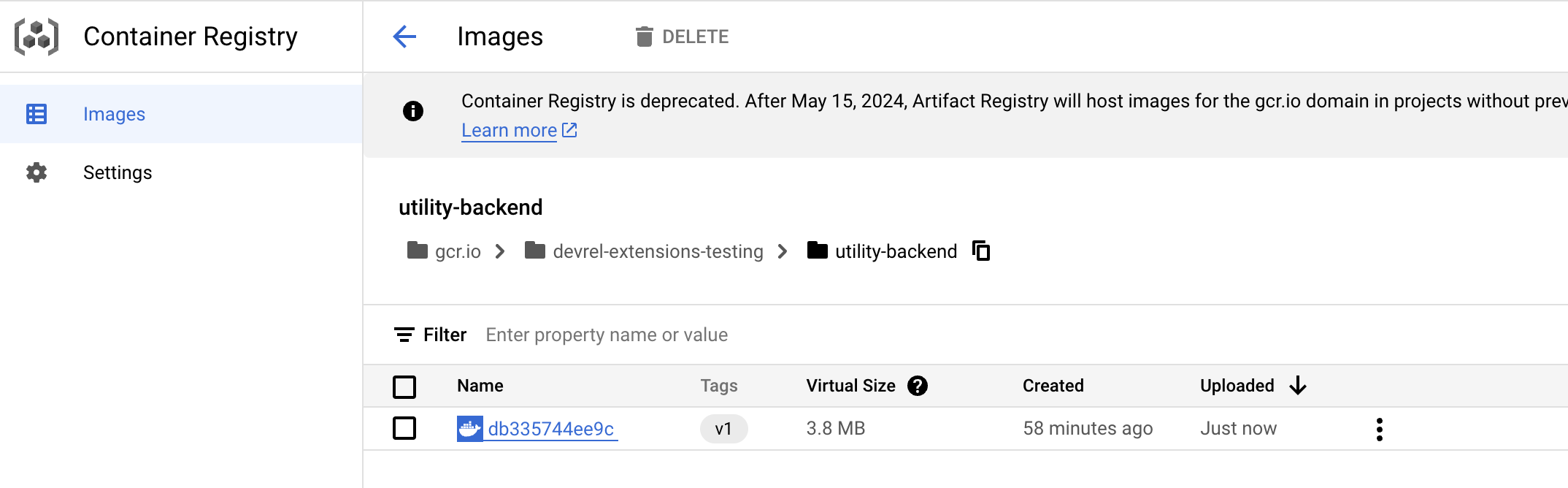Go back using the left arrow
The width and height of the screenshot is (1568, 488).
(x=404, y=37)
